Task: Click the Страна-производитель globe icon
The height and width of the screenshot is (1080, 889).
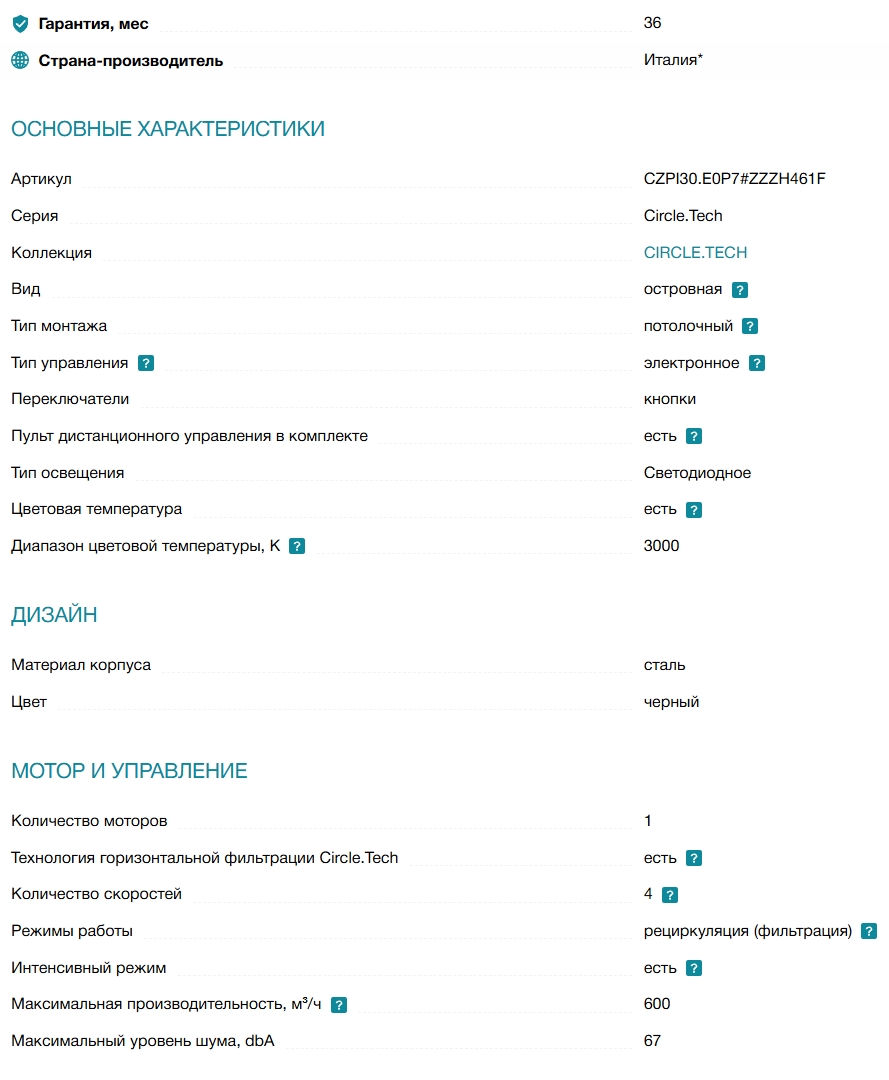Action: (x=21, y=61)
